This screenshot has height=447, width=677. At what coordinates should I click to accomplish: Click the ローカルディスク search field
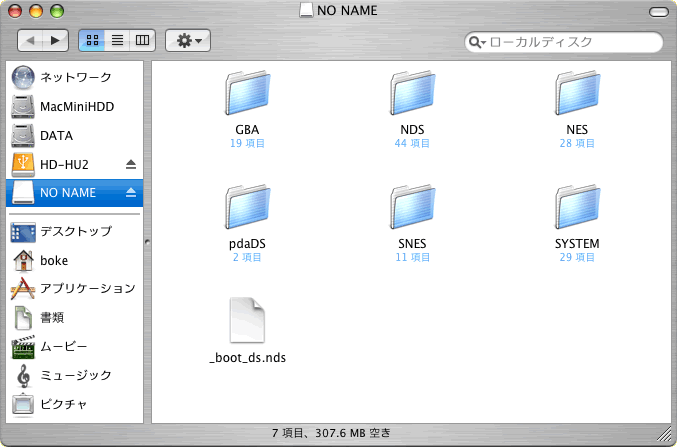[x=564, y=42]
